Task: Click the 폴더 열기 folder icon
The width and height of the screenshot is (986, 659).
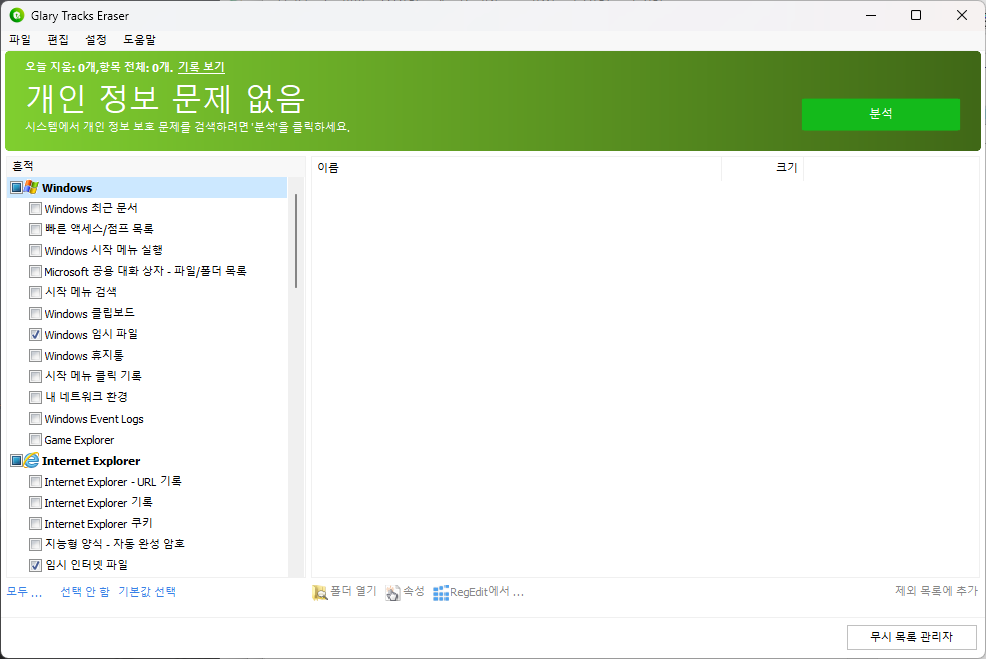Action: click(320, 592)
